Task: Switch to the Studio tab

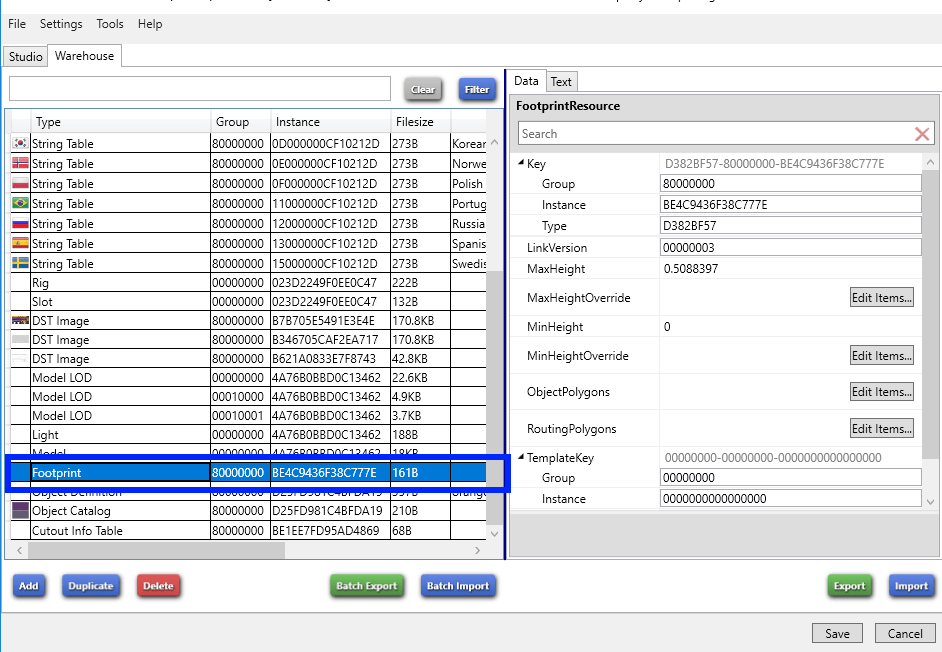Action: click(25, 57)
